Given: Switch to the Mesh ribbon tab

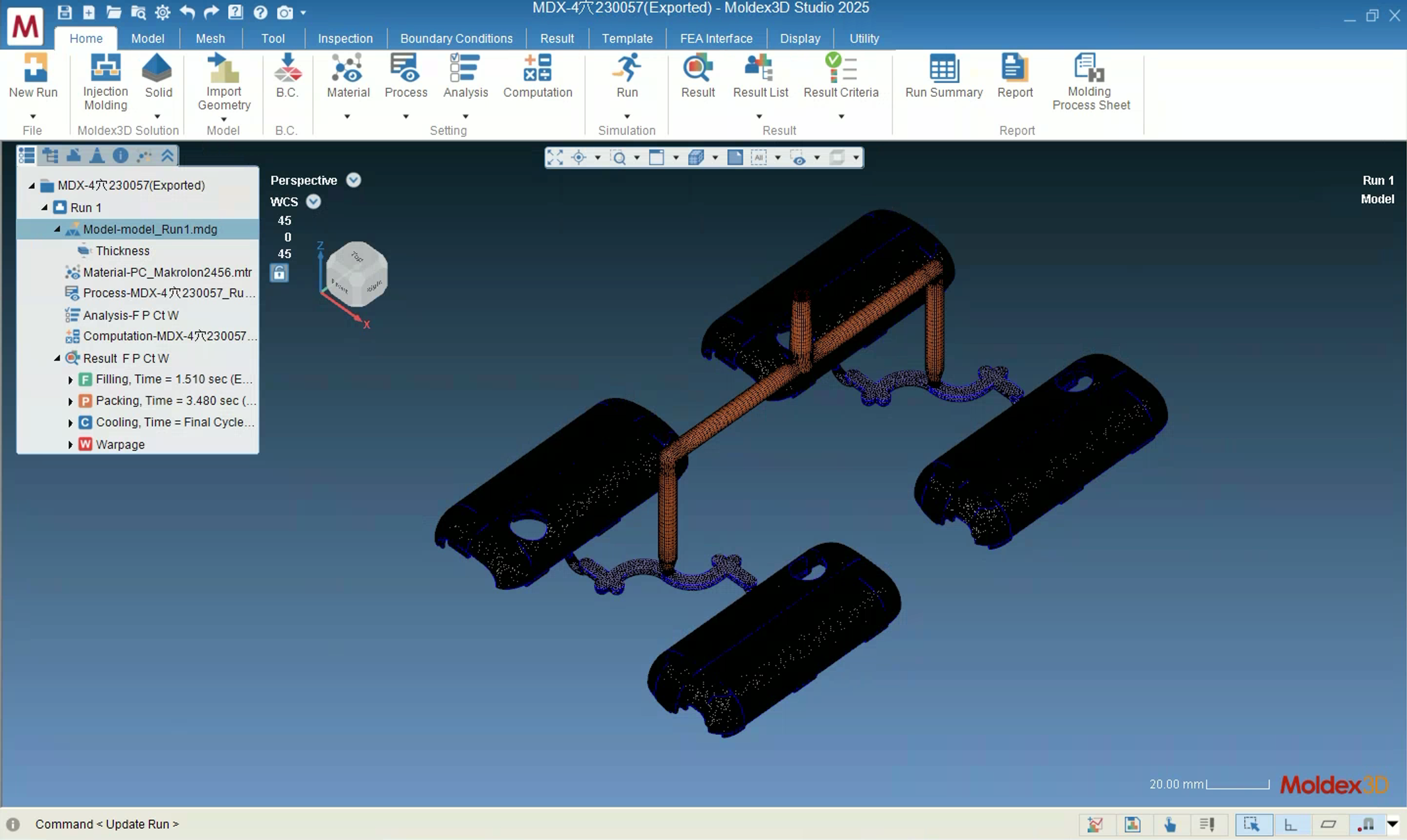Looking at the screenshot, I should tap(211, 39).
